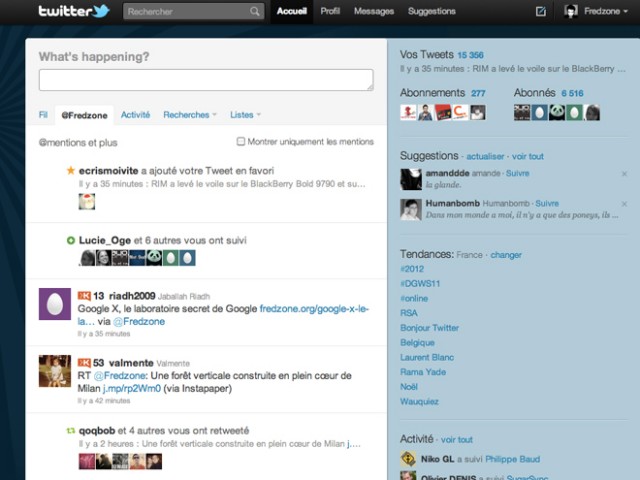640x480 pixels.
Task: Switch to the Fil tab
Action: click(43, 115)
